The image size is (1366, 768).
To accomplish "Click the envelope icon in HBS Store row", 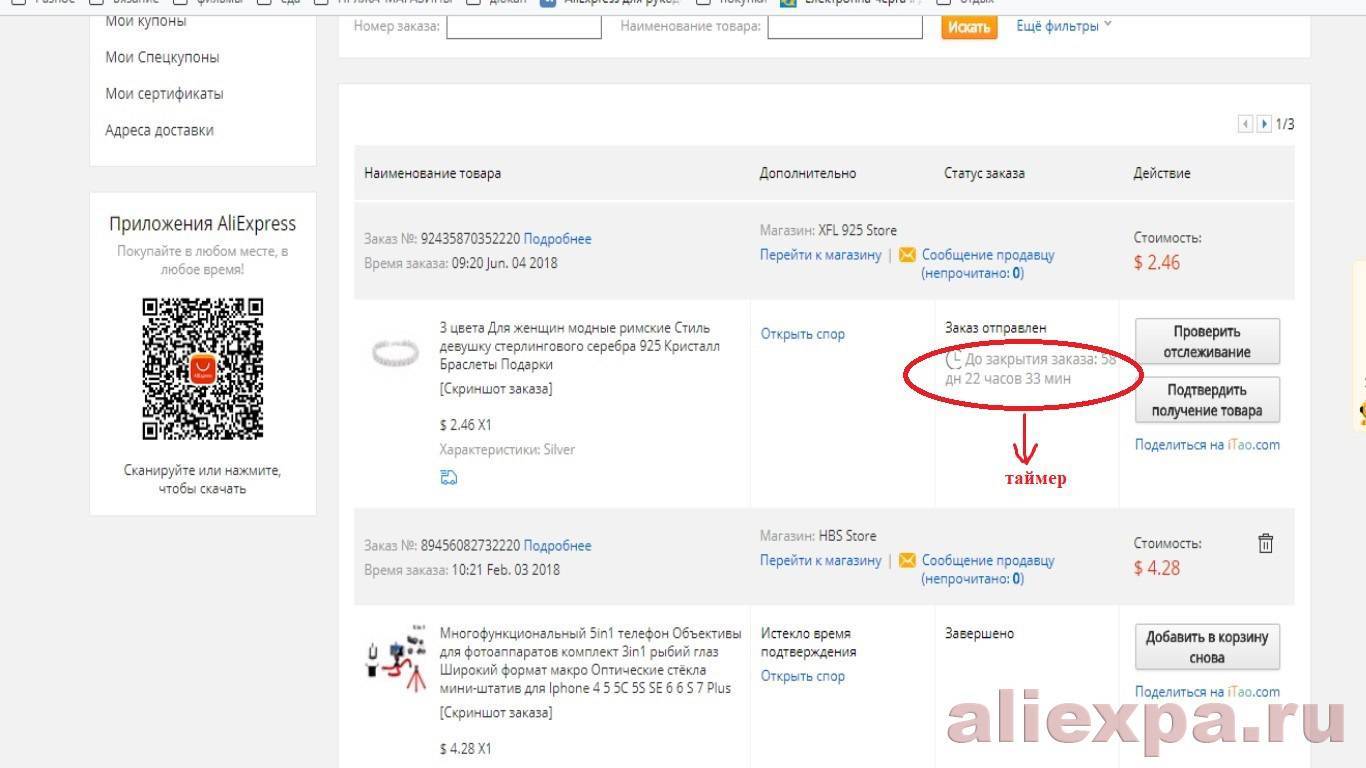I will pyautogui.click(x=907, y=561).
